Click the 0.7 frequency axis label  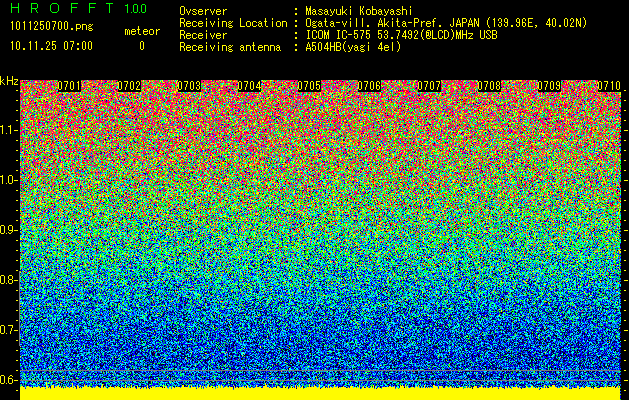(x=9, y=330)
